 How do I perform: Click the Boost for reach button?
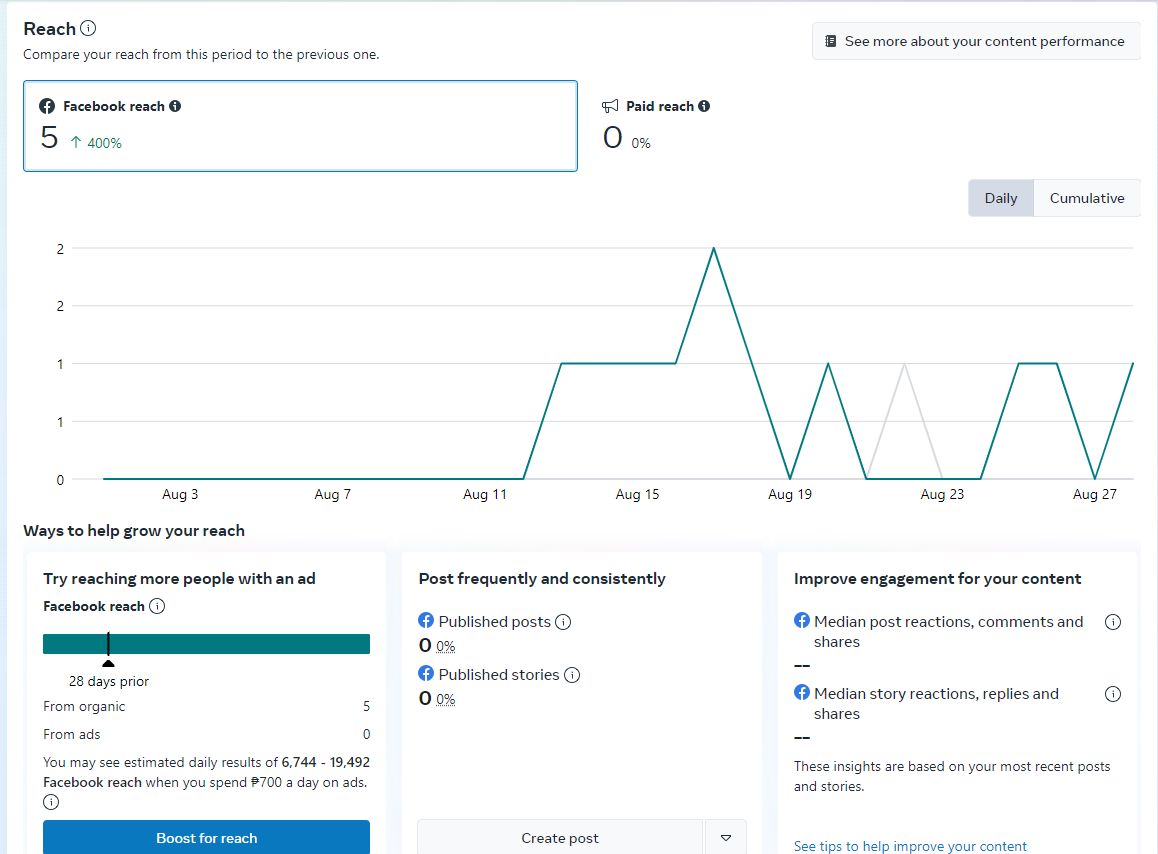206,838
